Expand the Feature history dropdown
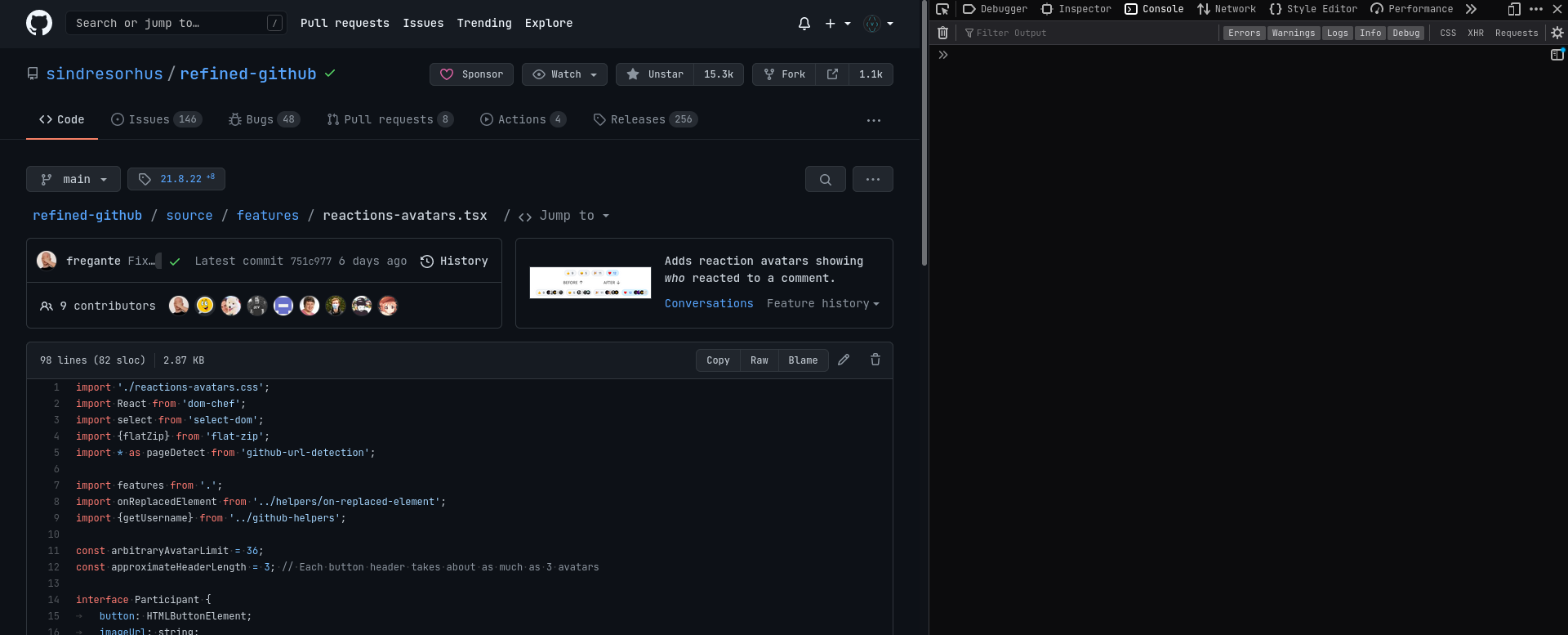Image resolution: width=1568 pixels, height=635 pixels. [x=823, y=303]
